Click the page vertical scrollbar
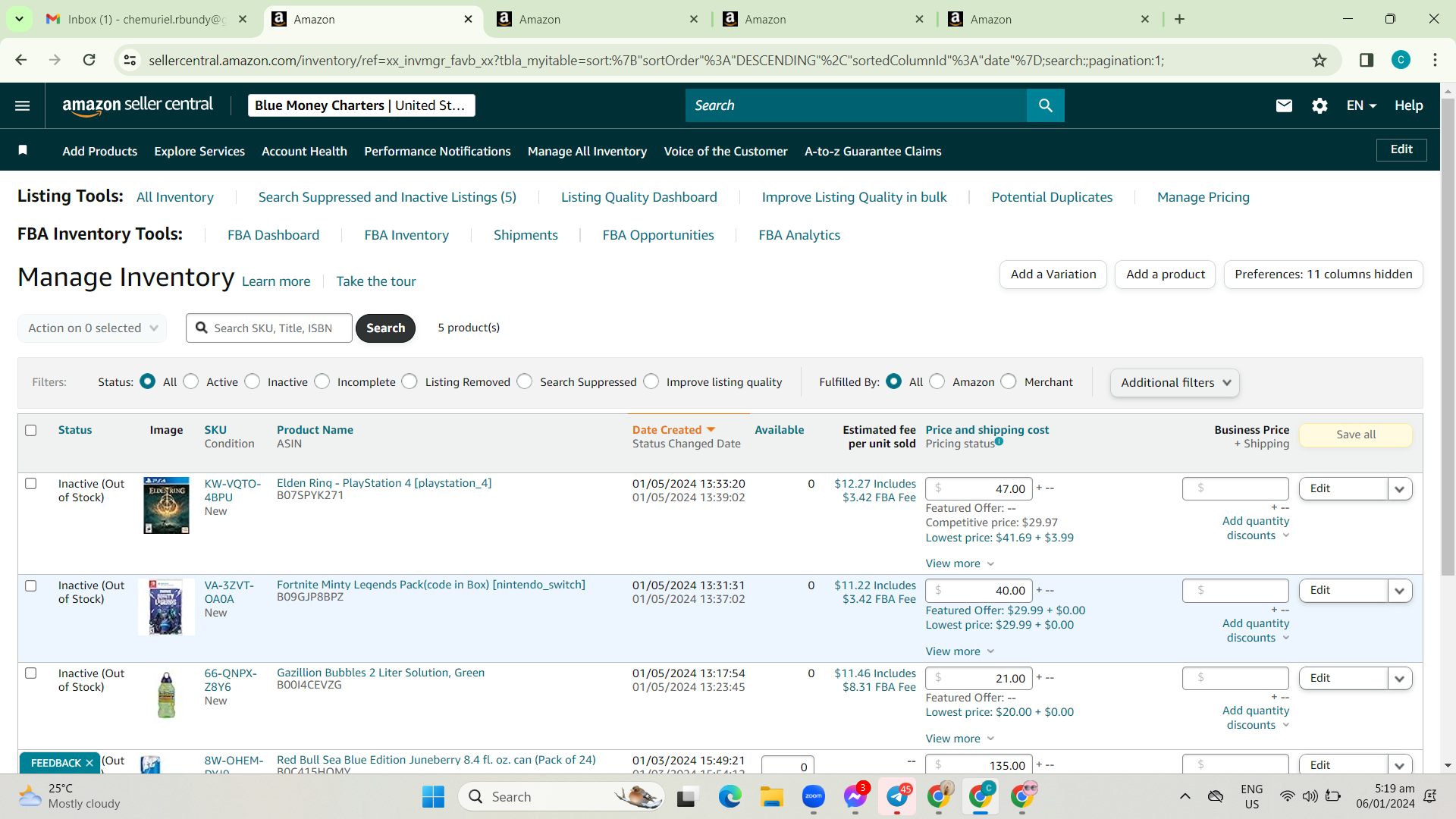The height and width of the screenshot is (819, 1456). pyautogui.click(x=1448, y=337)
